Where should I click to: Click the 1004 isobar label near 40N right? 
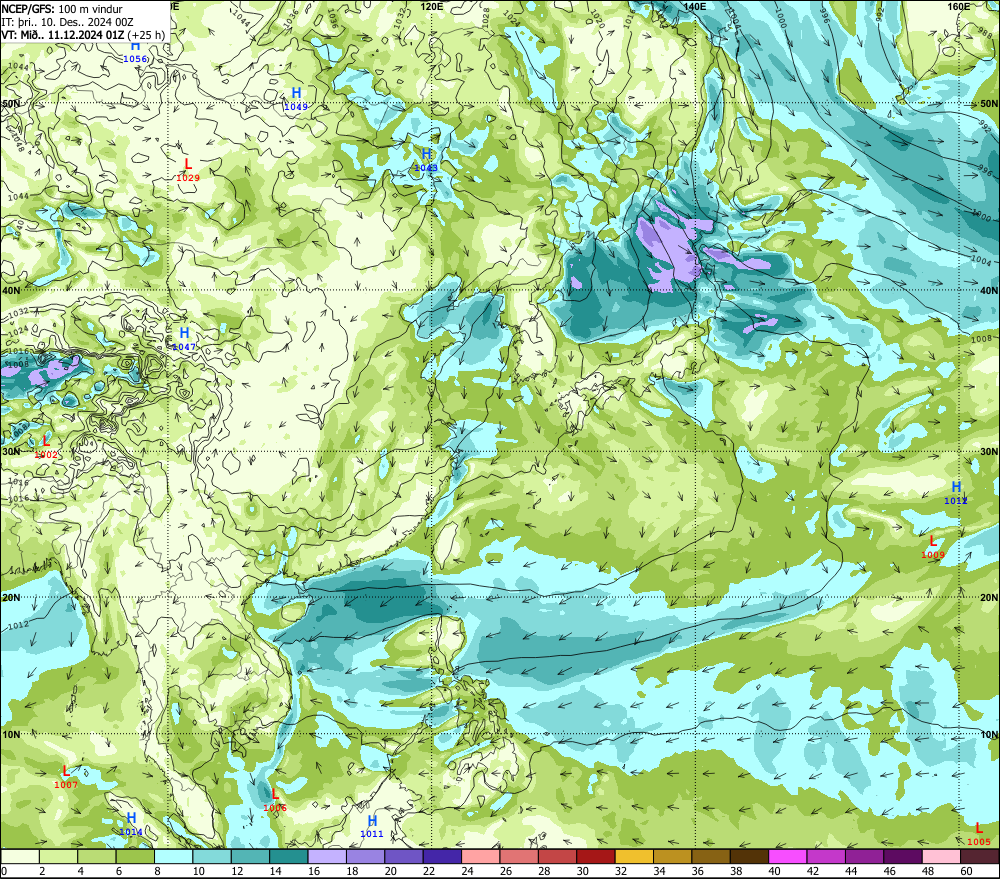tap(982, 262)
